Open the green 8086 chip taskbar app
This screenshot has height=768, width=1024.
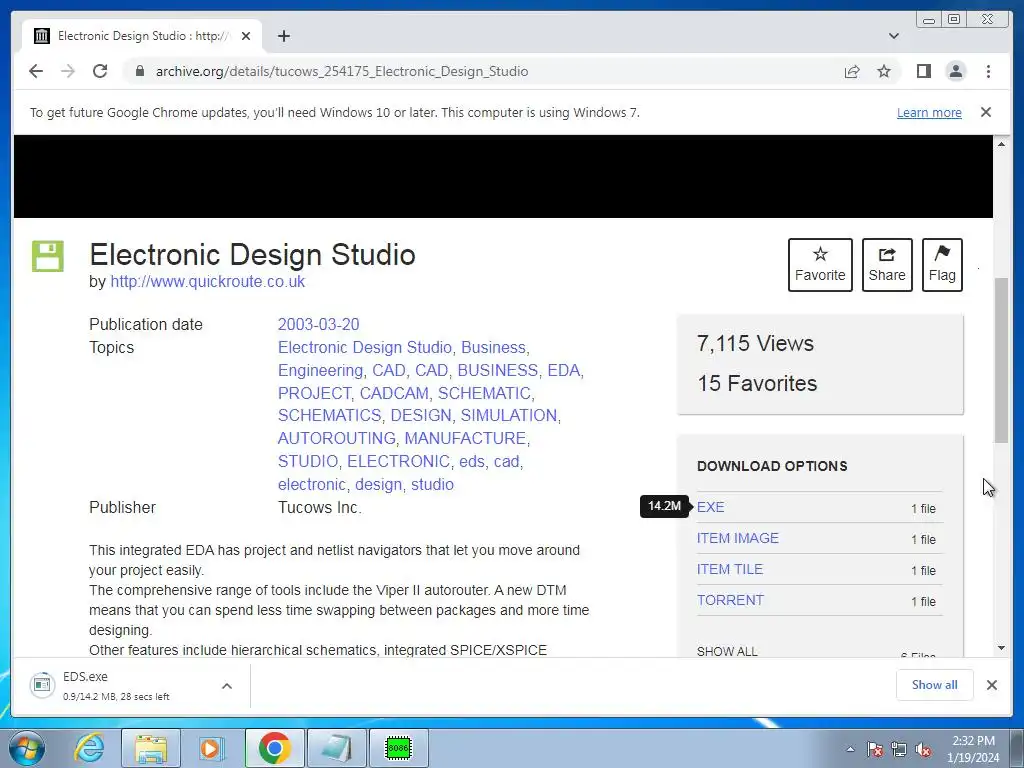(x=398, y=748)
